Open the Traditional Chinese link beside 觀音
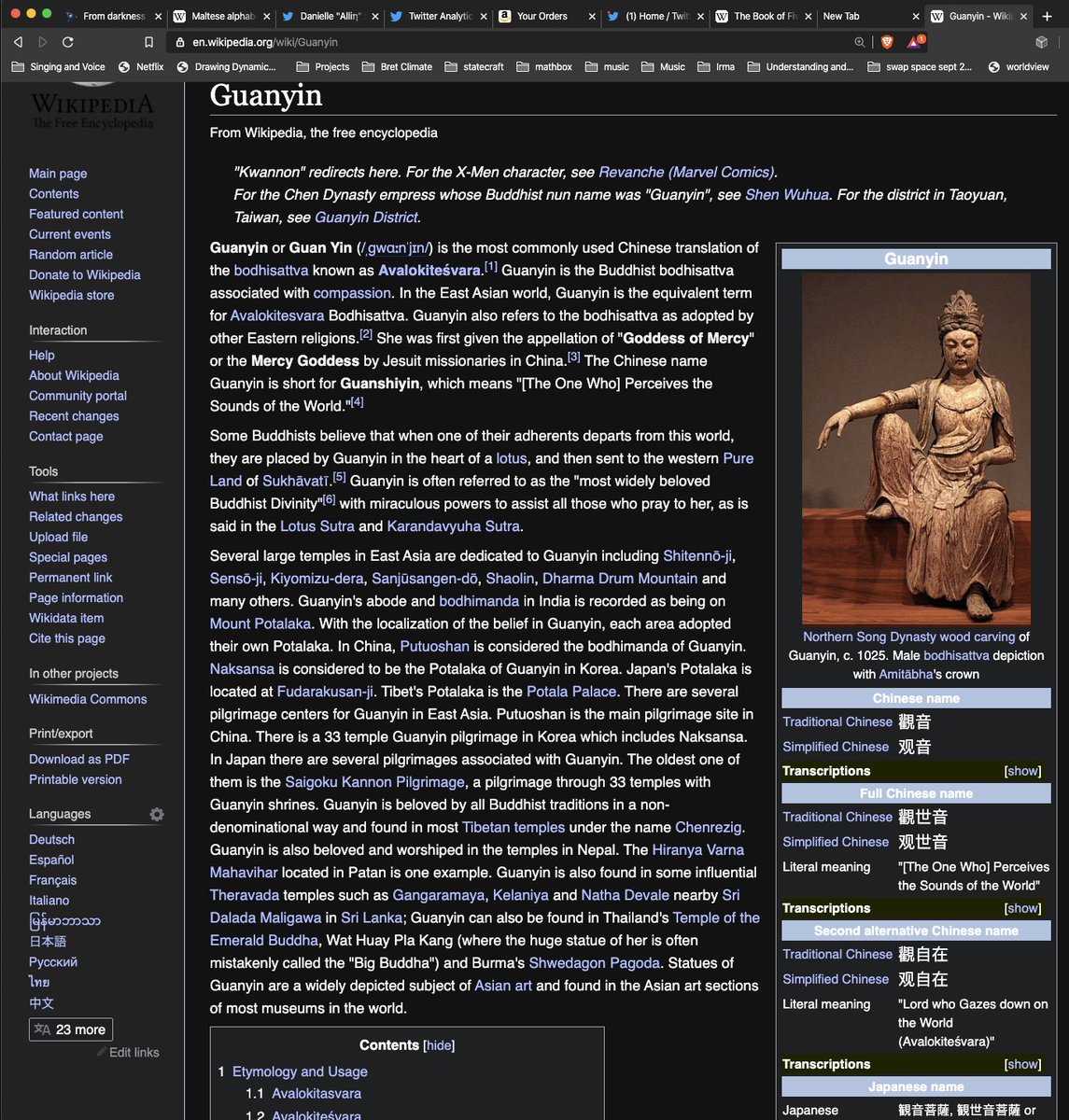 pos(837,721)
